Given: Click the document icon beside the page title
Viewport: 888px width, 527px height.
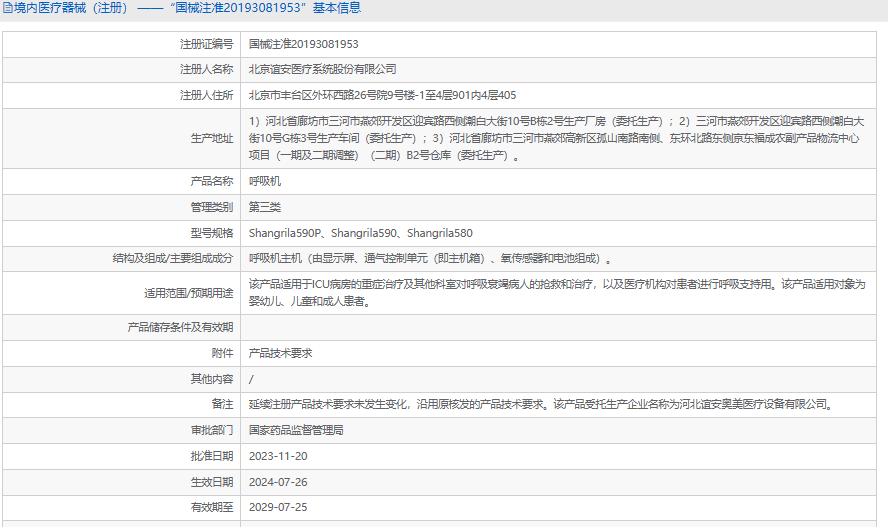Looking at the screenshot, I should click(x=8, y=8).
